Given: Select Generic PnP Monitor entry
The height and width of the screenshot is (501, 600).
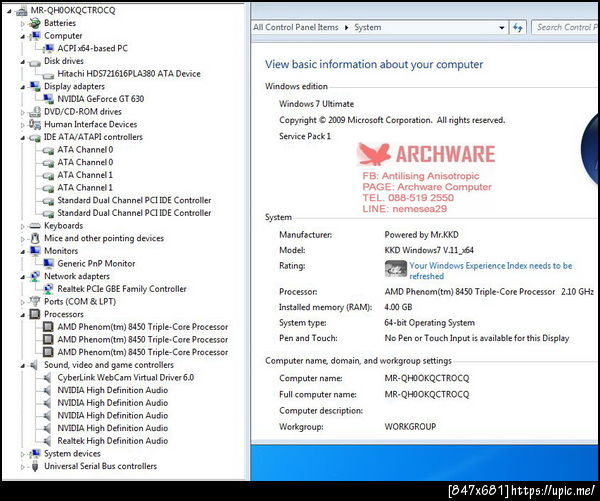Looking at the screenshot, I should point(96,264).
